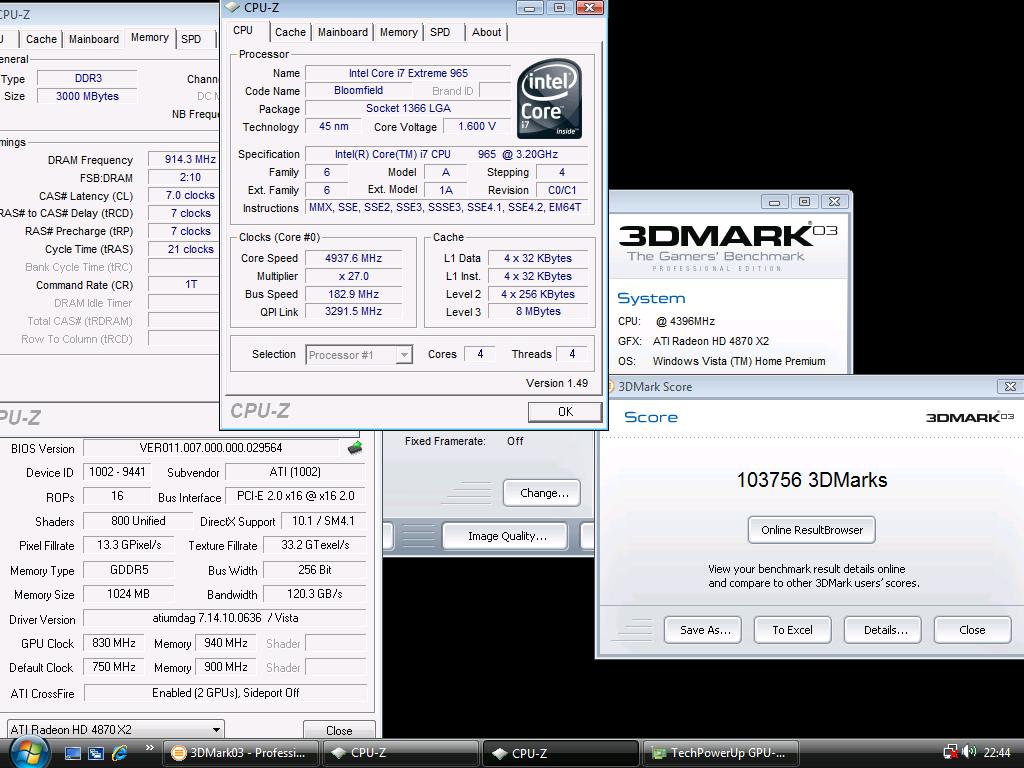Click the CAS# Latency 7.0 clocks value
Viewport: 1024px width, 768px height.
click(x=184, y=195)
